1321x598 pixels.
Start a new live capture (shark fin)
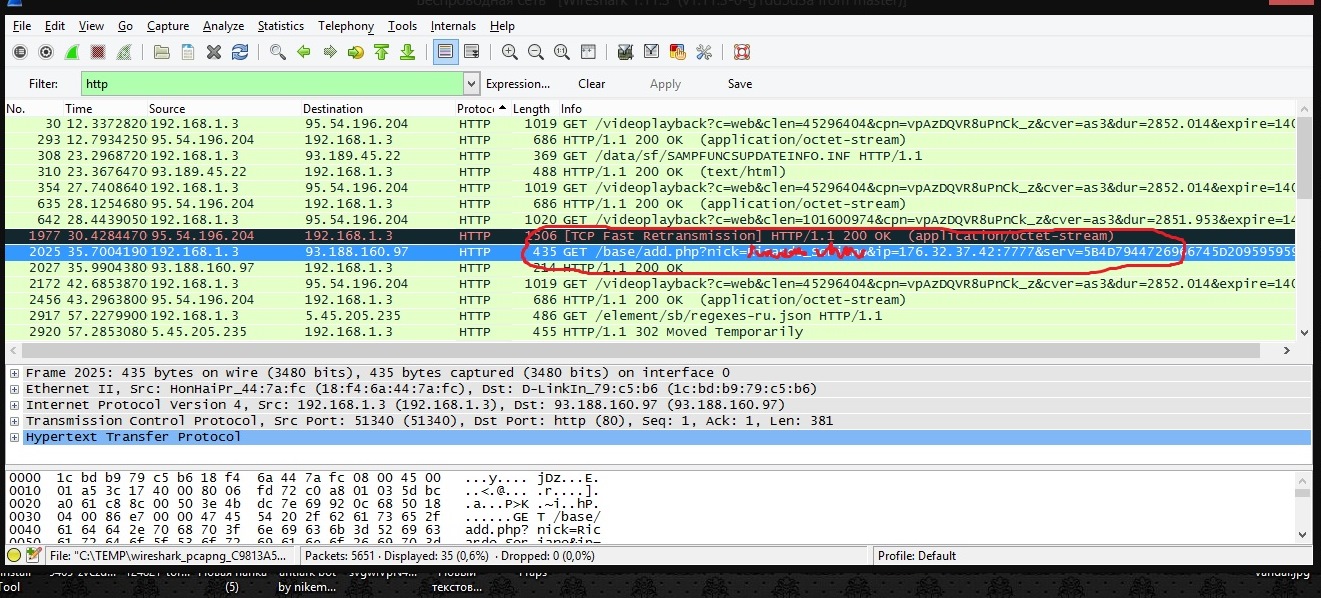72,52
